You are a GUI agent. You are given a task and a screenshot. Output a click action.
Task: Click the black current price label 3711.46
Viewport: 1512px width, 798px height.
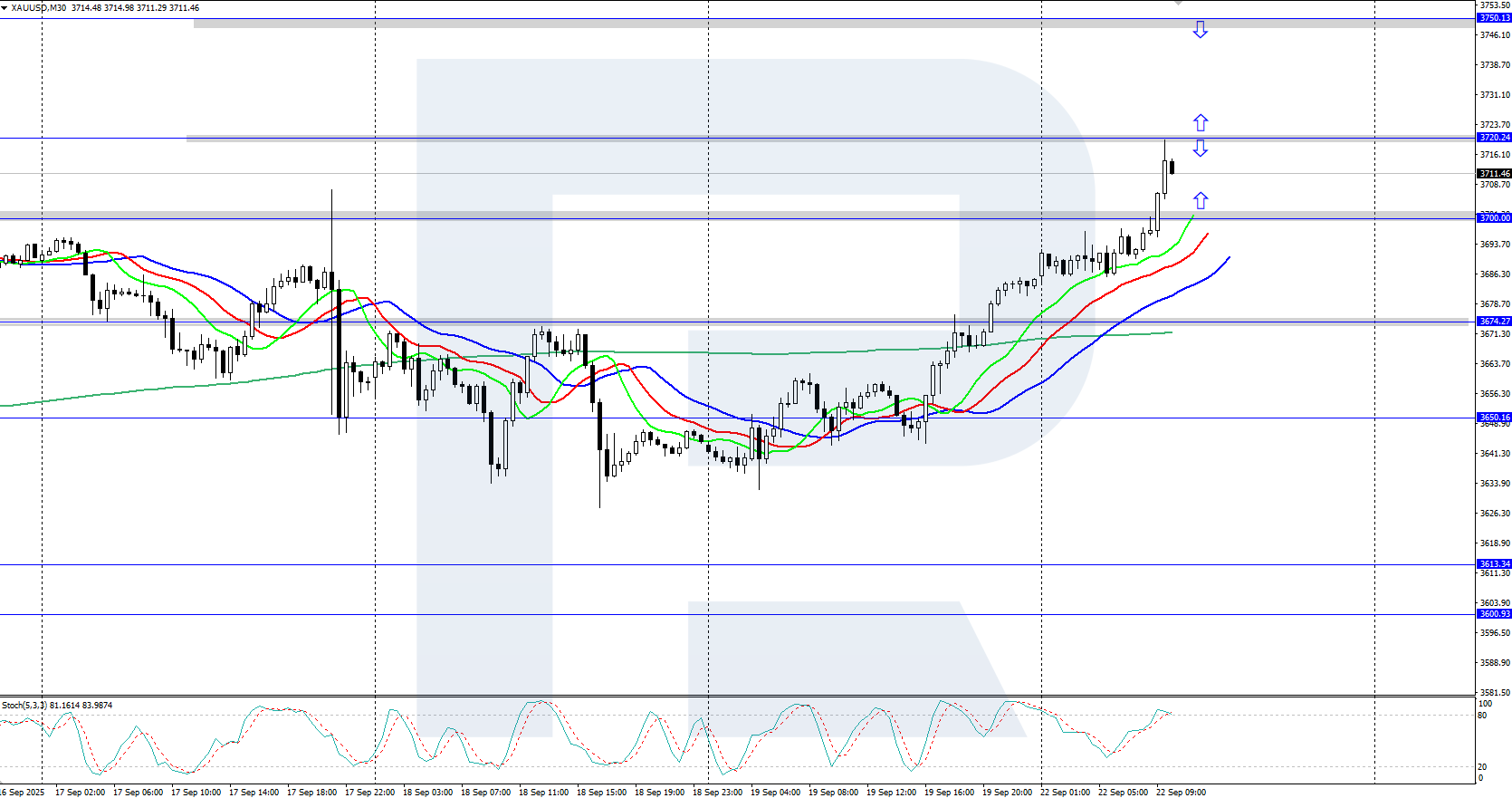[x=1494, y=173]
